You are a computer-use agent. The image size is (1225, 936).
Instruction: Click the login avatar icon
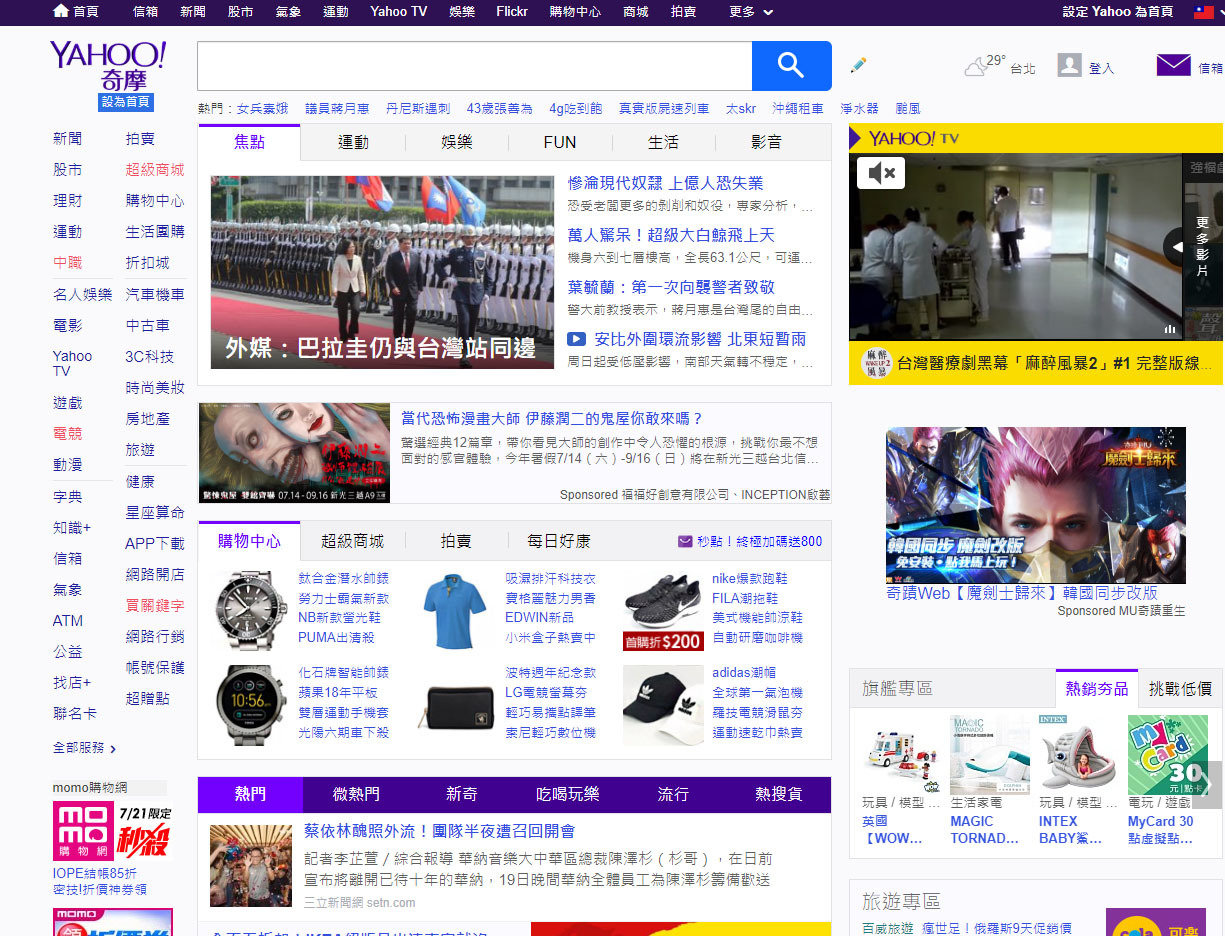coord(1069,66)
